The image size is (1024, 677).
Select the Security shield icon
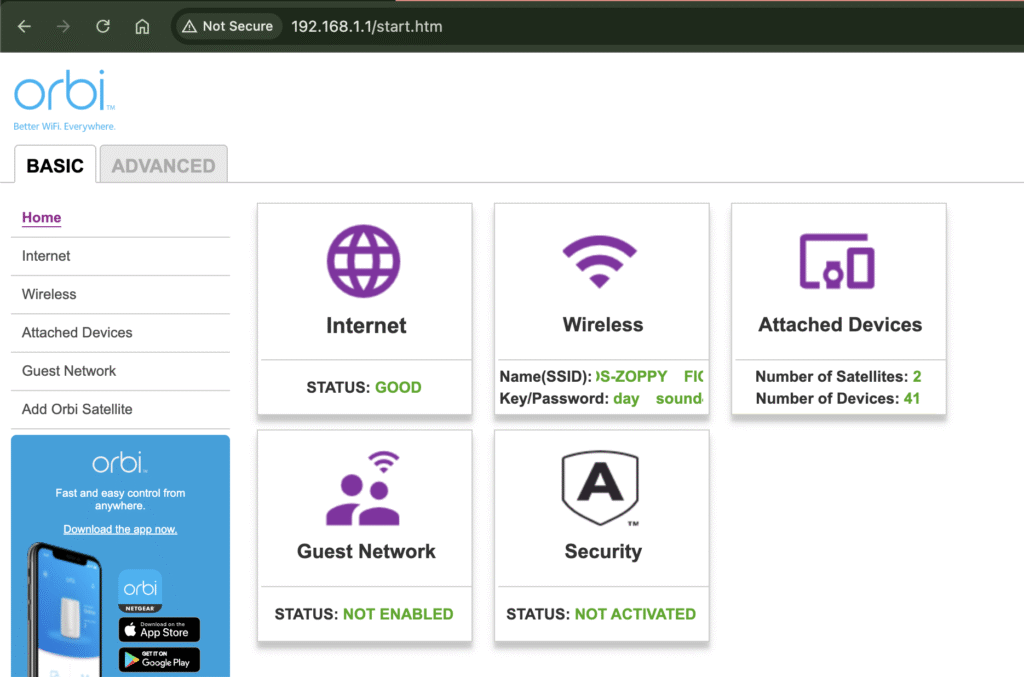click(x=601, y=489)
